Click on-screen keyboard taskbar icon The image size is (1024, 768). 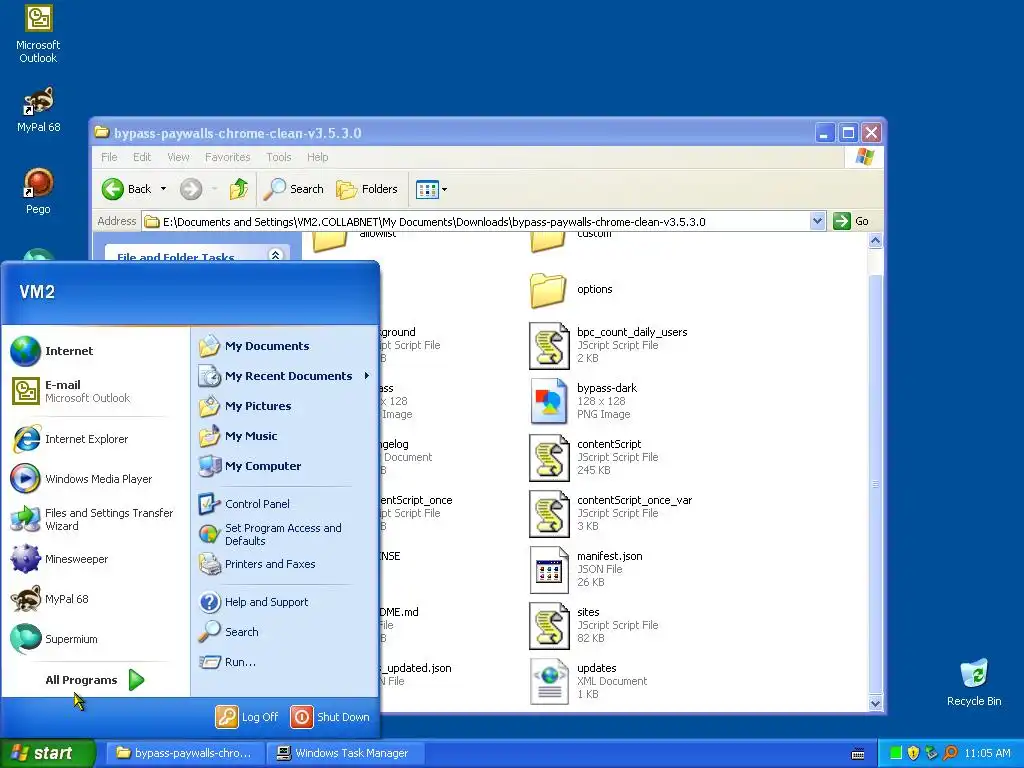[858, 754]
